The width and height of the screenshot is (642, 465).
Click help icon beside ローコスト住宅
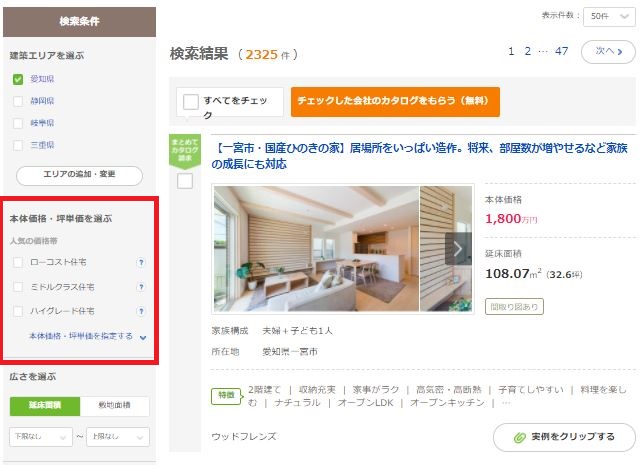(x=141, y=262)
